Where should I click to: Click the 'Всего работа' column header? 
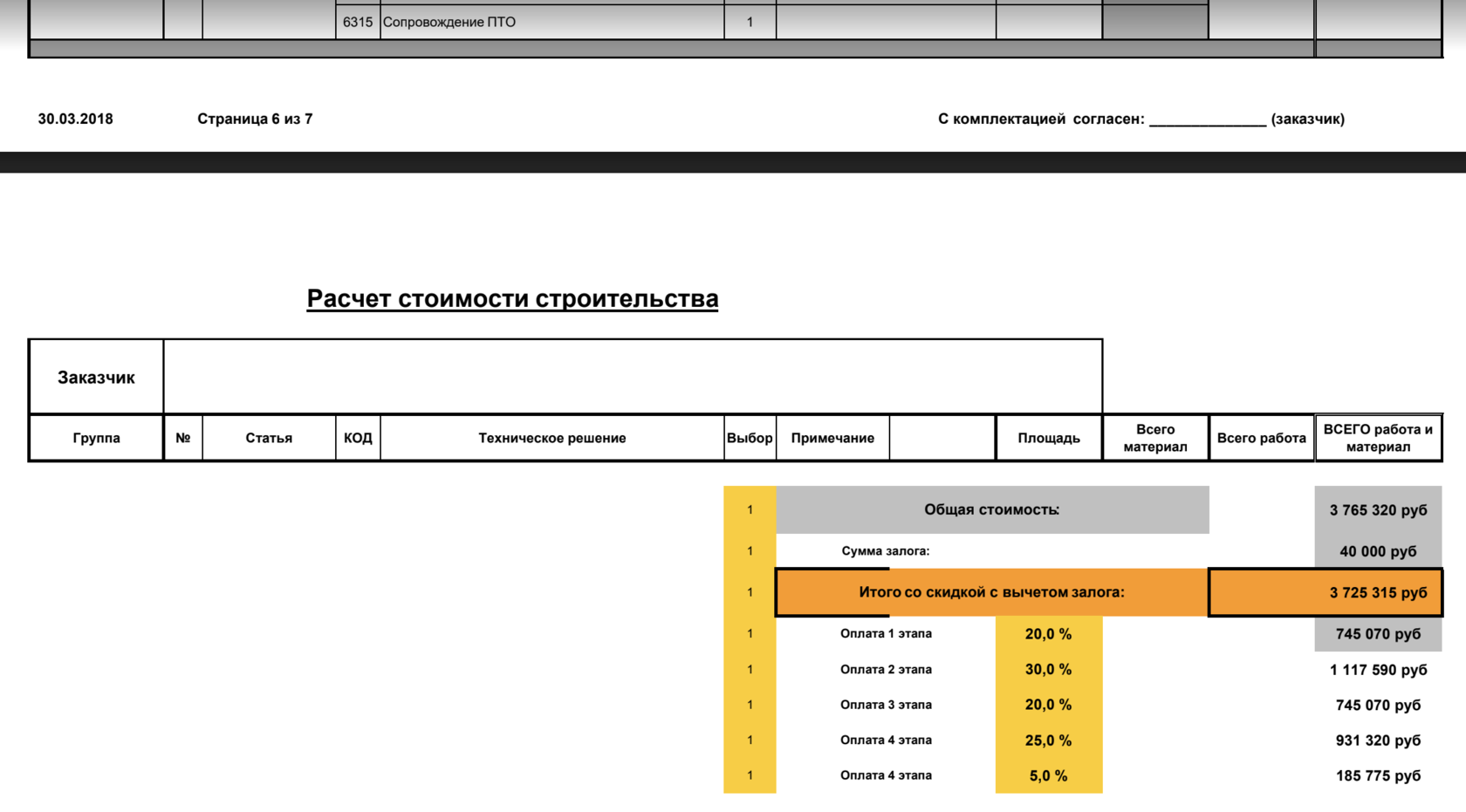1261,438
